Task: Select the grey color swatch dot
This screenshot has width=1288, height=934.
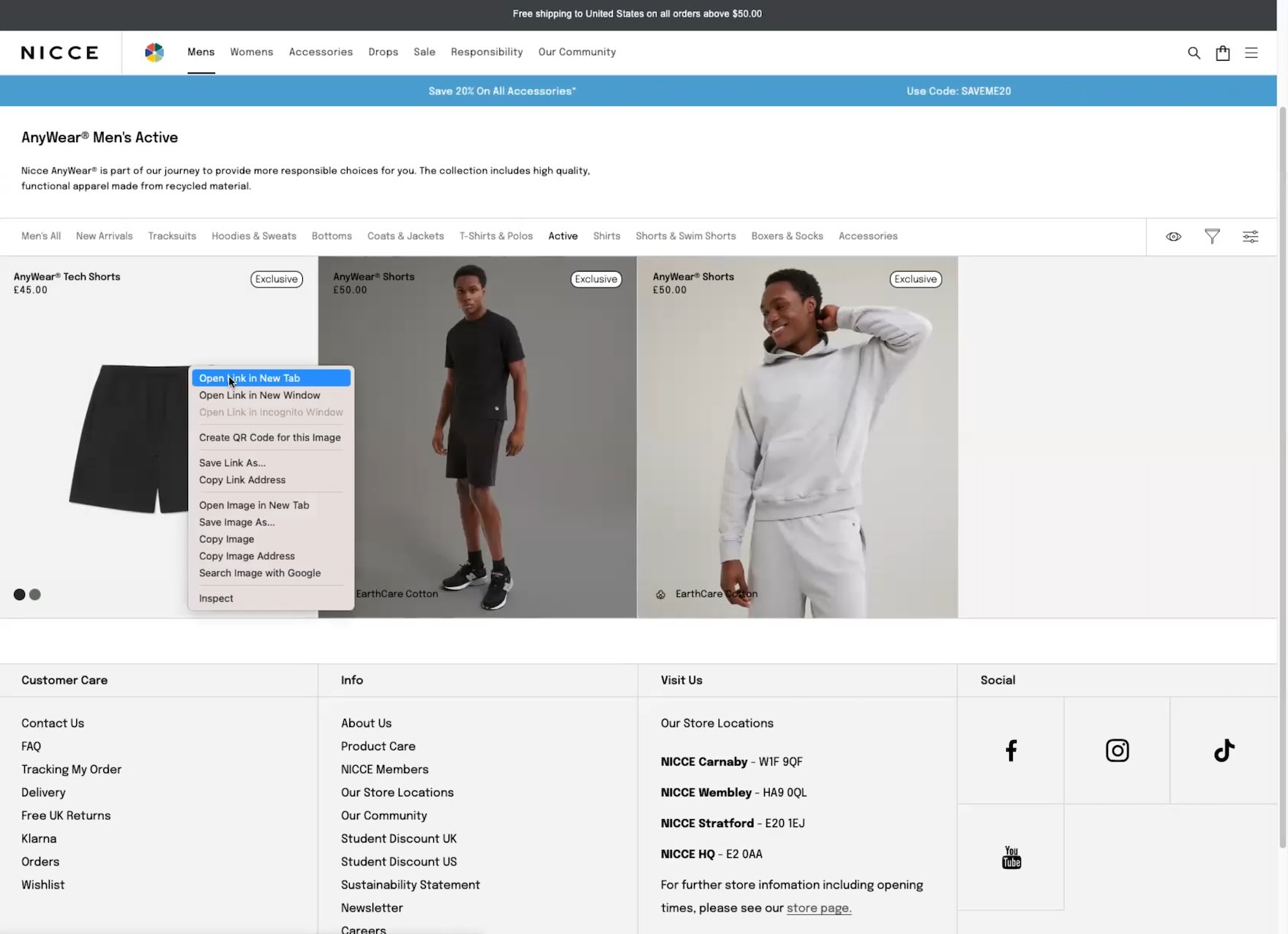Action: click(x=35, y=594)
